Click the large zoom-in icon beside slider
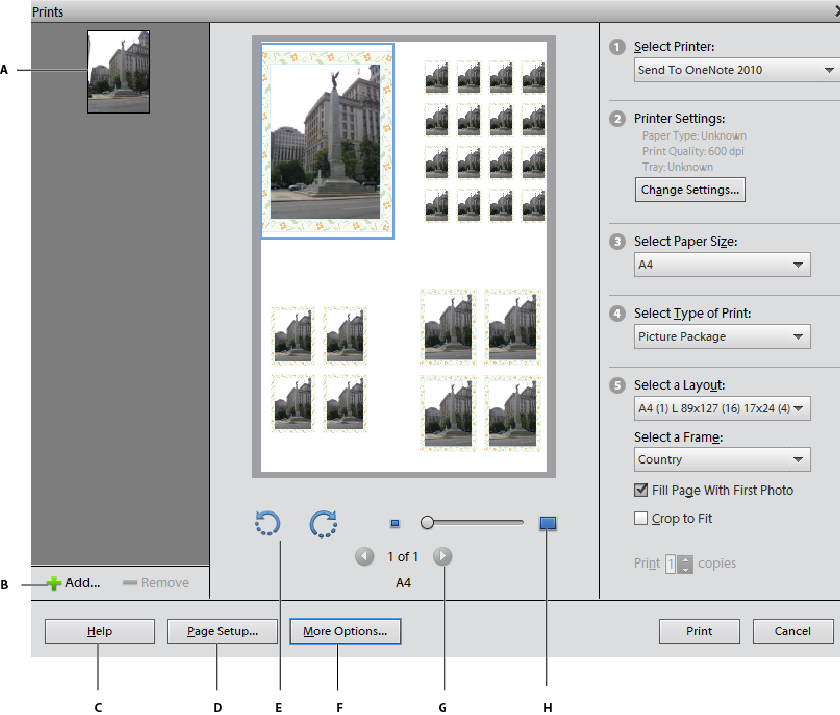The image size is (840, 715). [x=547, y=522]
